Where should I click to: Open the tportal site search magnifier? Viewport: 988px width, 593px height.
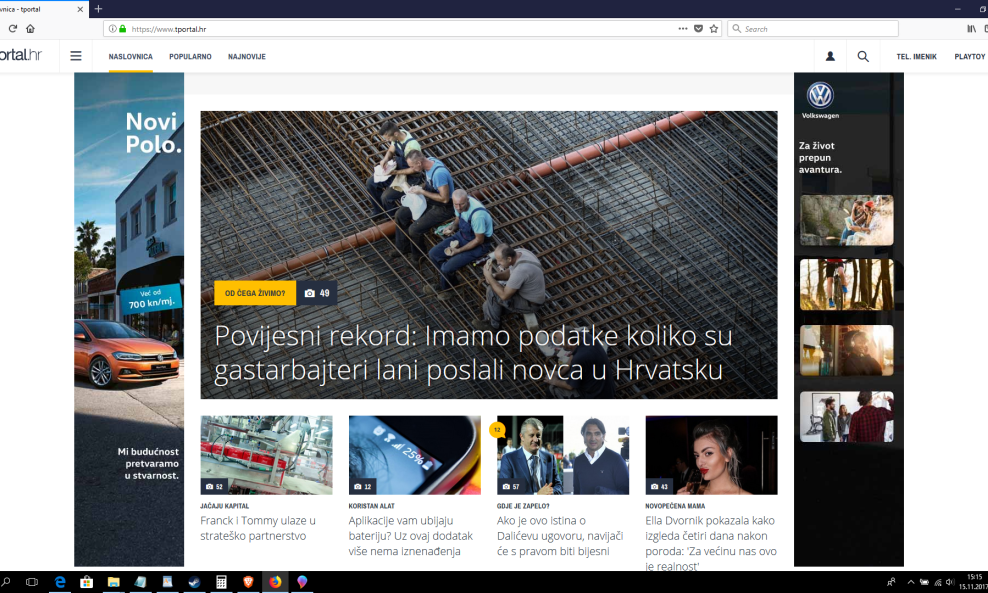tap(863, 56)
